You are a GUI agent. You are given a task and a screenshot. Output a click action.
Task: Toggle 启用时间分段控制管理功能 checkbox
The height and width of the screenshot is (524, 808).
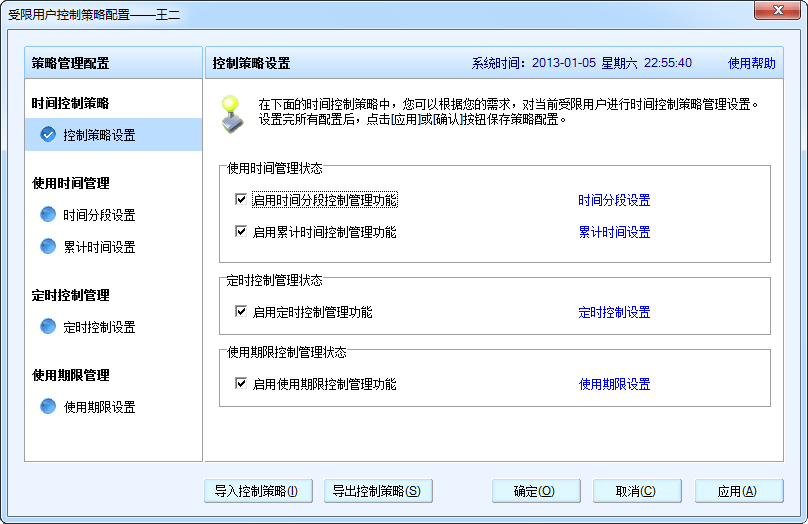[240, 200]
